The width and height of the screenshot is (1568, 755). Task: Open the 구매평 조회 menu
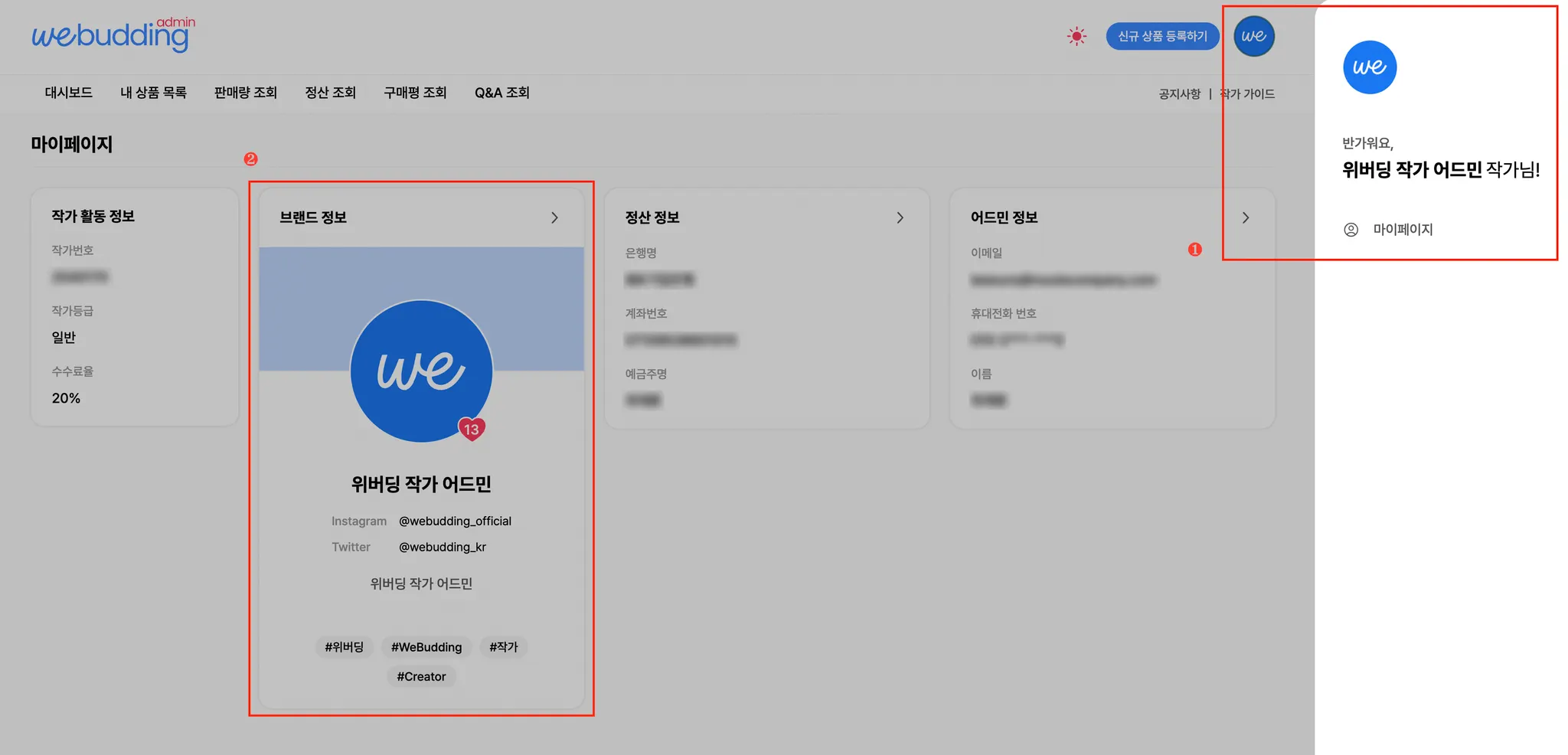415,93
